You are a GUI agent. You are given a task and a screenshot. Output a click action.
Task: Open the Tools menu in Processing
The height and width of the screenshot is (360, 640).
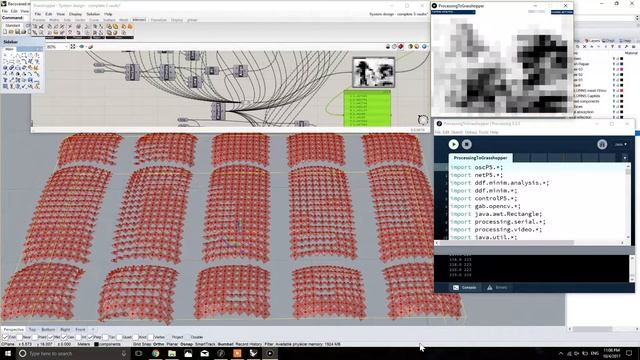coord(483,132)
